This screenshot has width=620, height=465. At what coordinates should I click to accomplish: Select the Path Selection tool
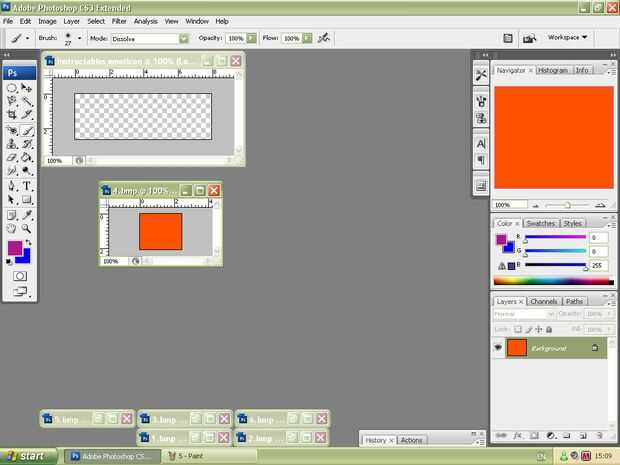click(12, 199)
